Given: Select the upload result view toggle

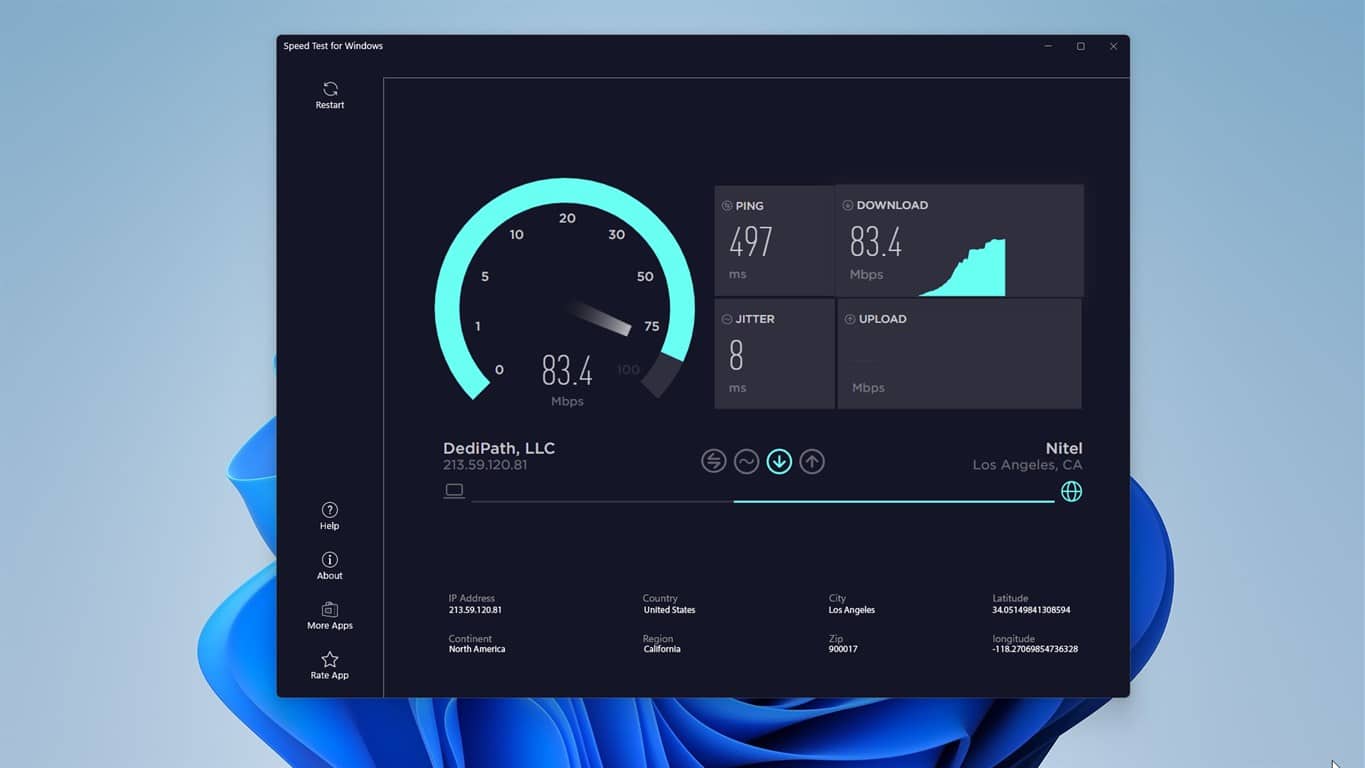Looking at the screenshot, I should pos(812,461).
